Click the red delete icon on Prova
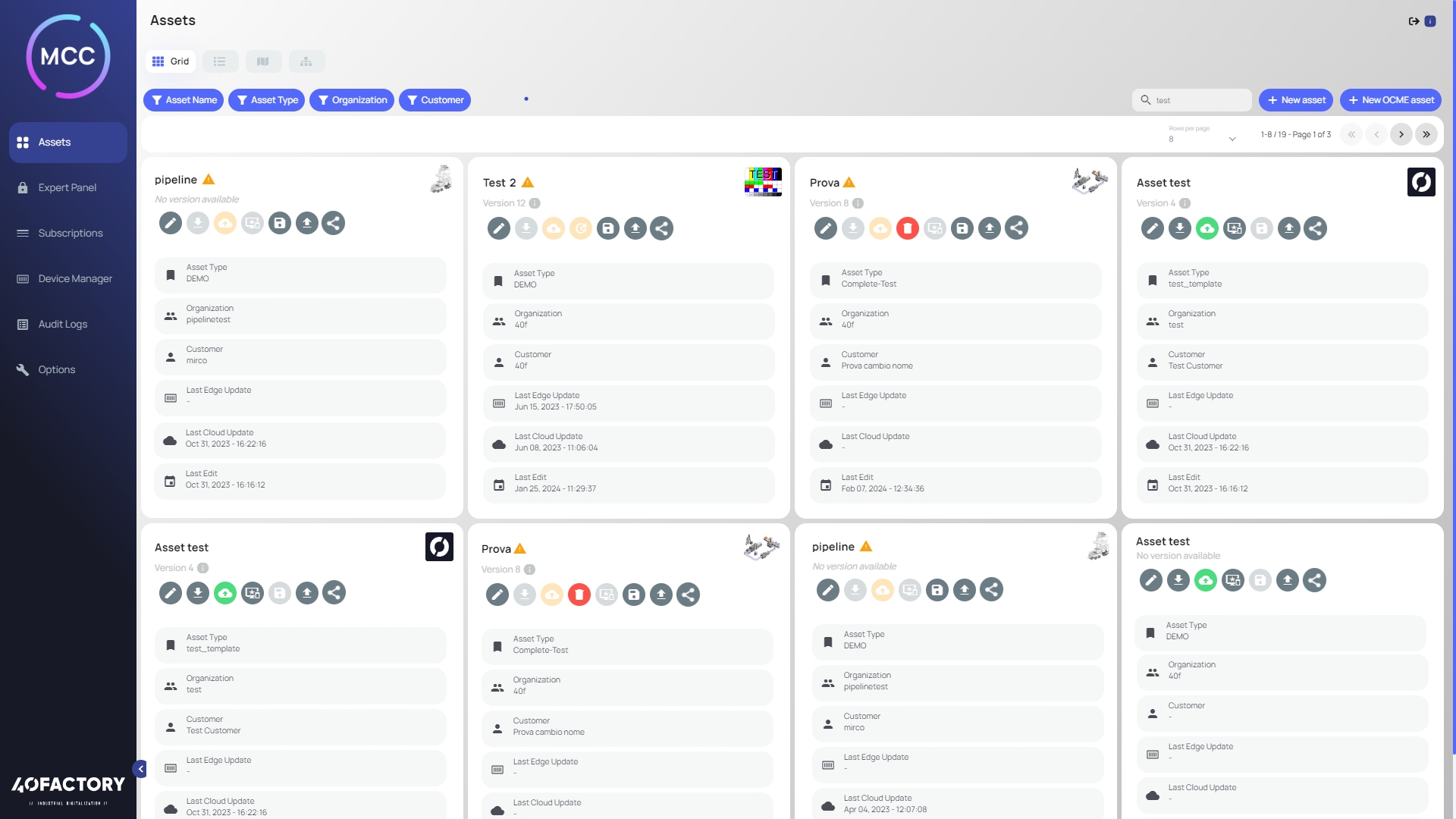 pos(907,227)
